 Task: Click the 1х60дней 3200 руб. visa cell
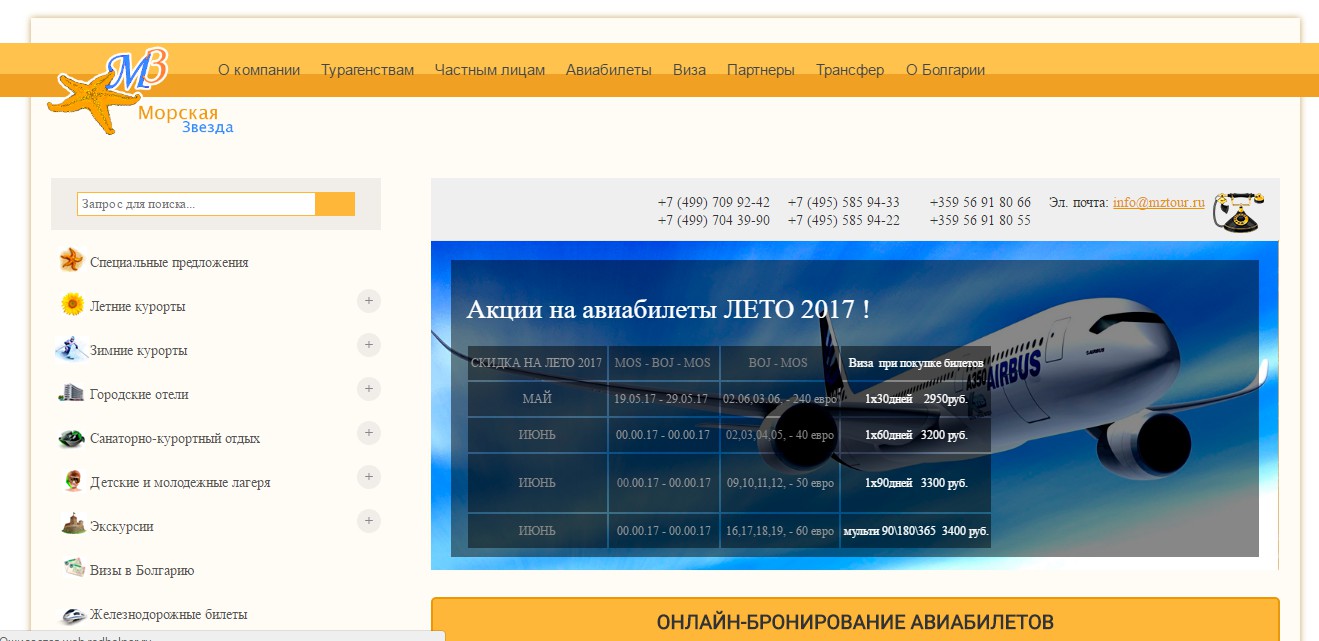(x=916, y=435)
